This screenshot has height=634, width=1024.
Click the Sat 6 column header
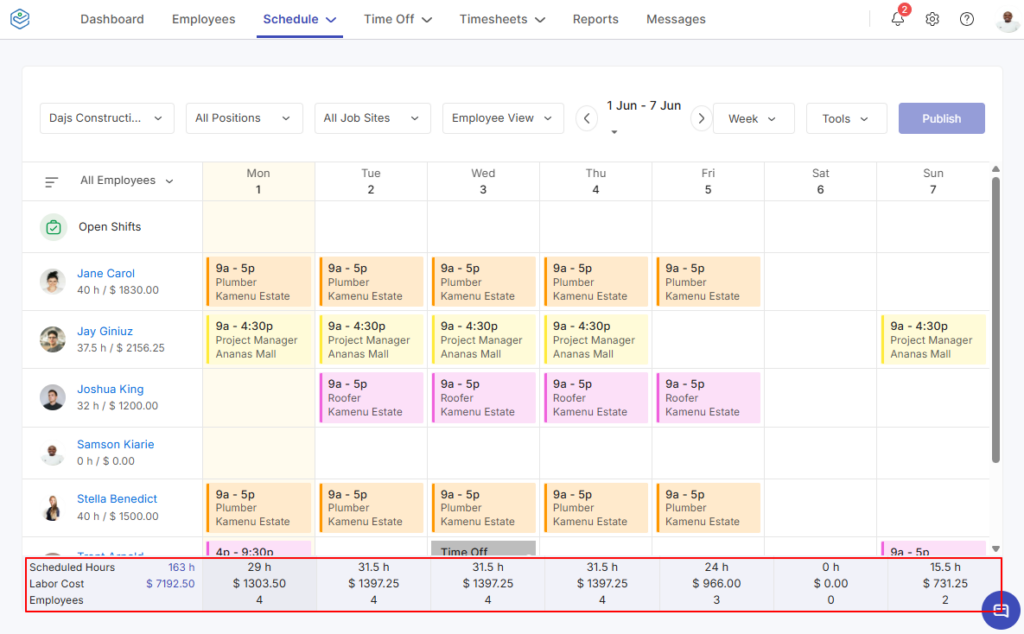pos(820,182)
